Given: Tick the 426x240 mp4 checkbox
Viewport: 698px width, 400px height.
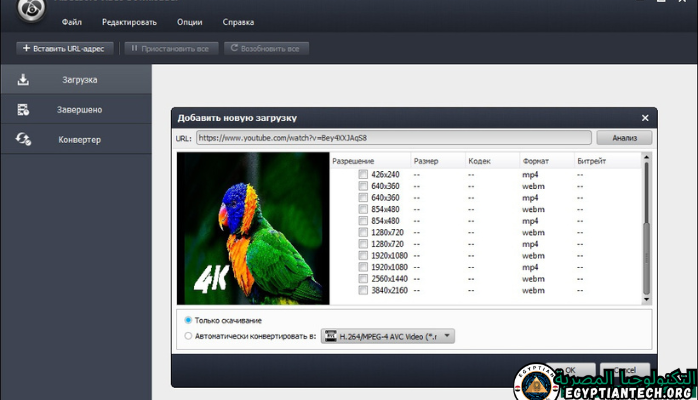Looking at the screenshot, I should 363,174.
